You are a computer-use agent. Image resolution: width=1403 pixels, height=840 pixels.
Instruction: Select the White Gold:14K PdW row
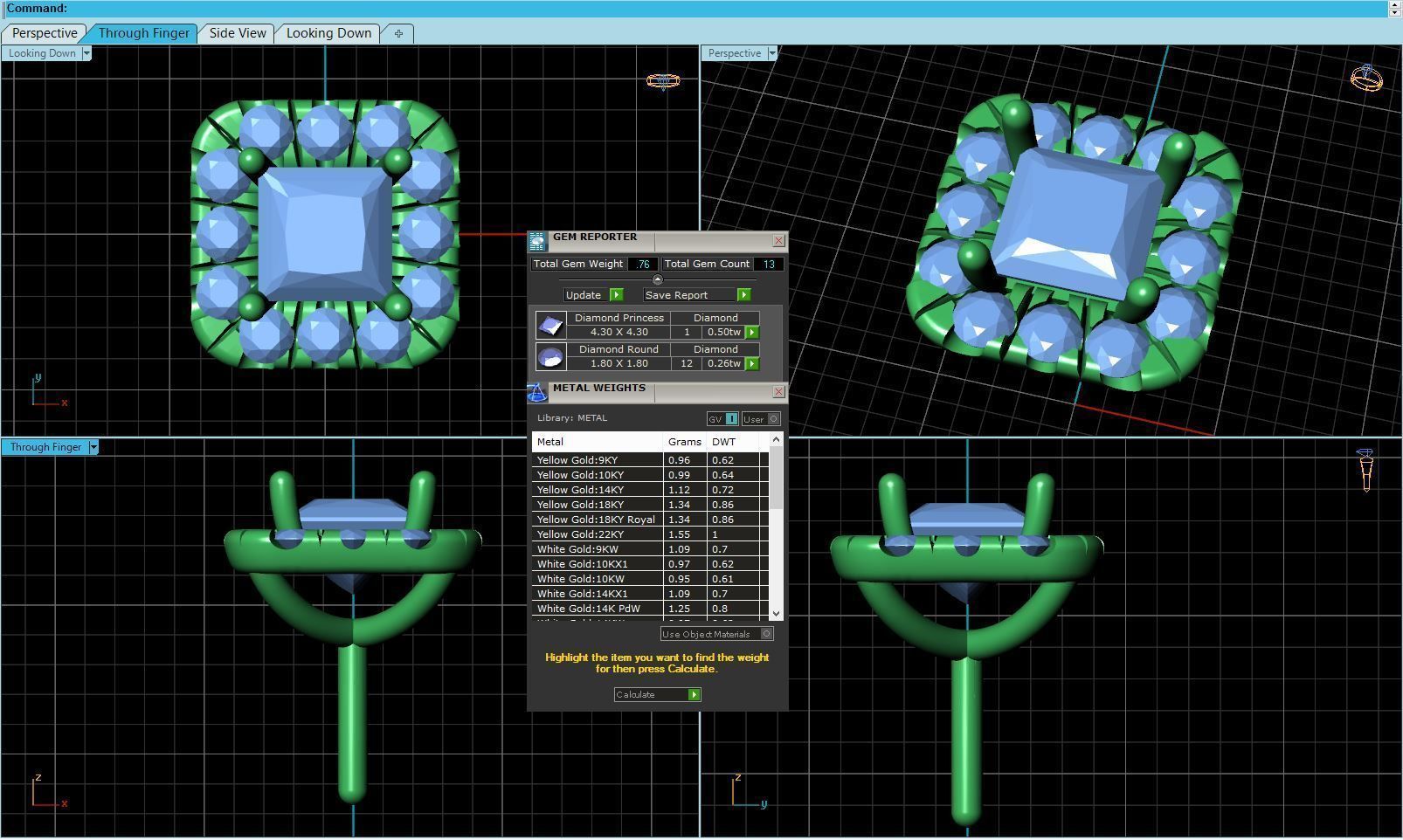point(651,609)
